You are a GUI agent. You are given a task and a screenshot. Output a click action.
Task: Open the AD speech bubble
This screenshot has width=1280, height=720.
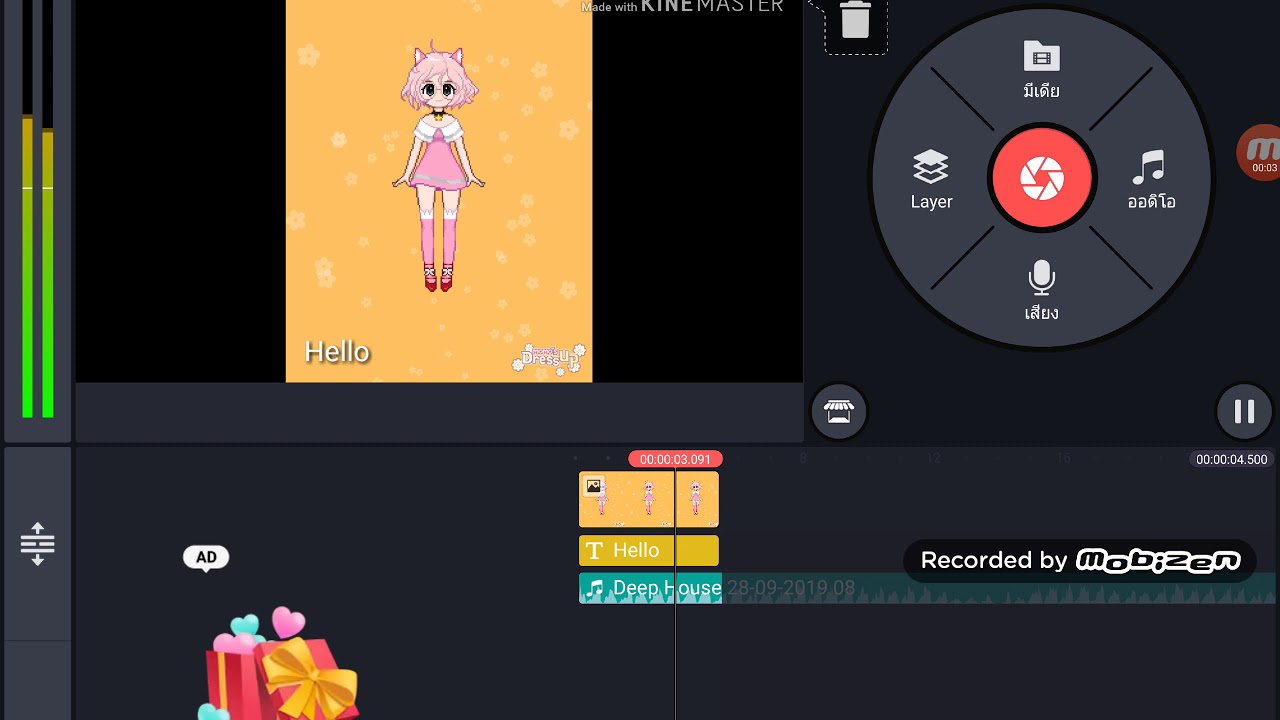206,558
